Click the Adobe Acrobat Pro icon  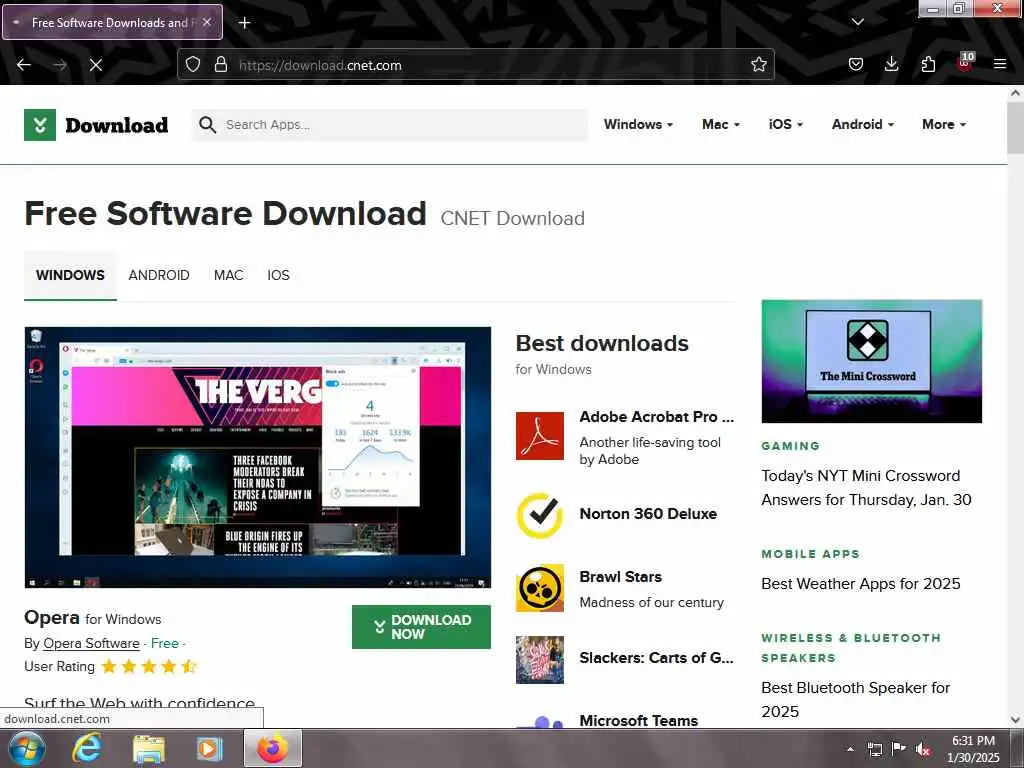click(539, 436)
